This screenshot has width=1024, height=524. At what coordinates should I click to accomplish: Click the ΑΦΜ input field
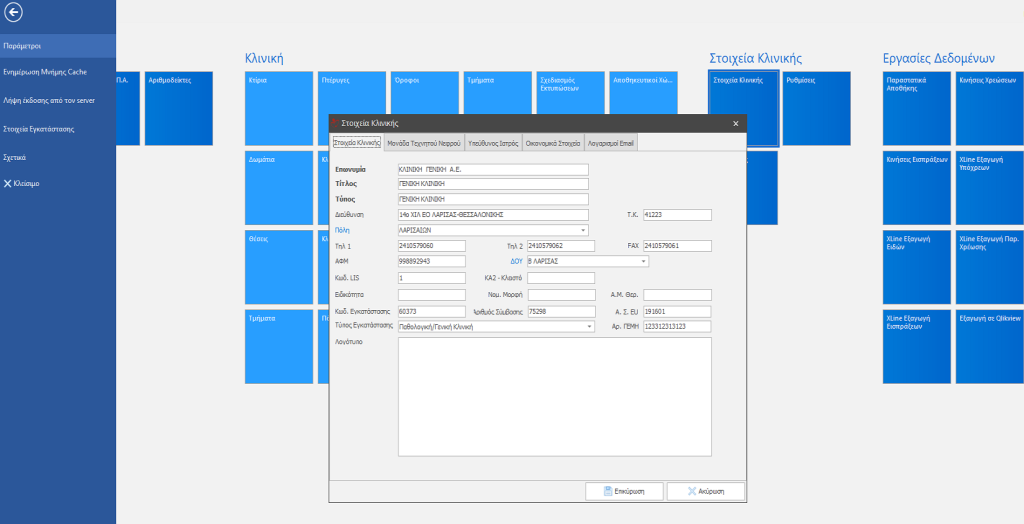pyautogui.click(x=431, y=262)
